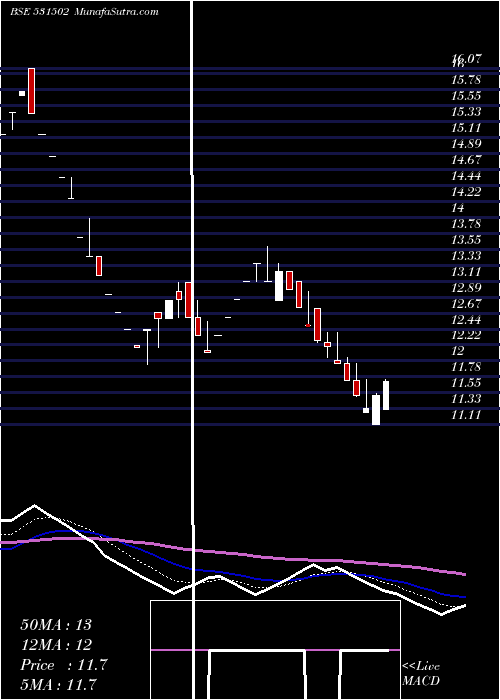Click the 11.78 price axis label
Image resolution: width=500 pixels, height=700 pixels.
[x=466, y=367]
